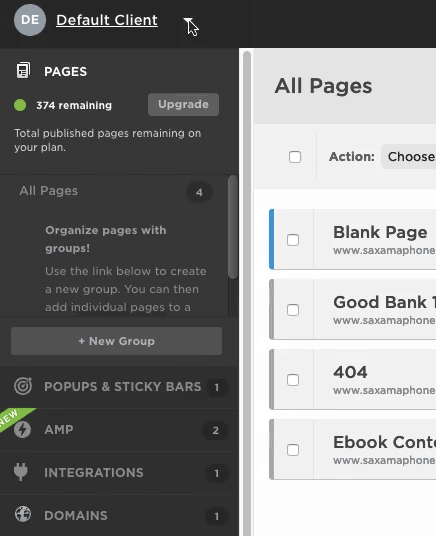436x536 pixels.
Task: Toggle the Ebook page checkbox
Action: (x=293, y=450)
